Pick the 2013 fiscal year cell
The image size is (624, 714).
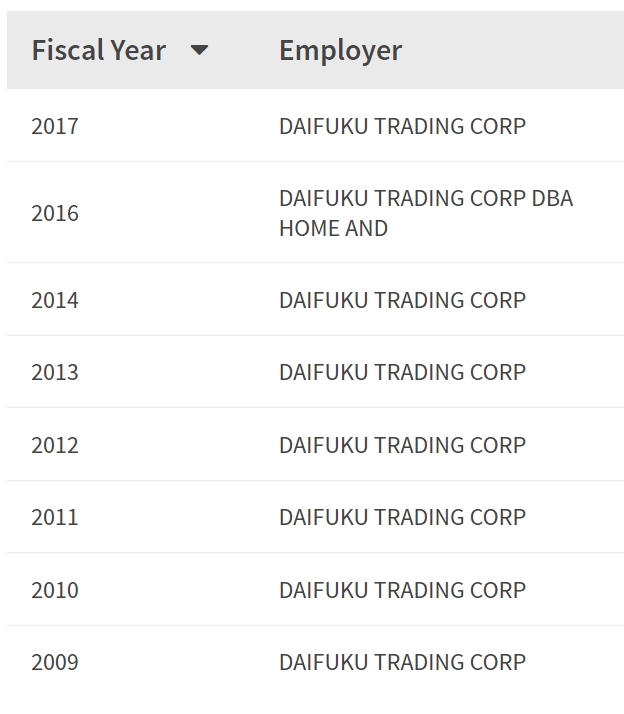tap(55, 372)
